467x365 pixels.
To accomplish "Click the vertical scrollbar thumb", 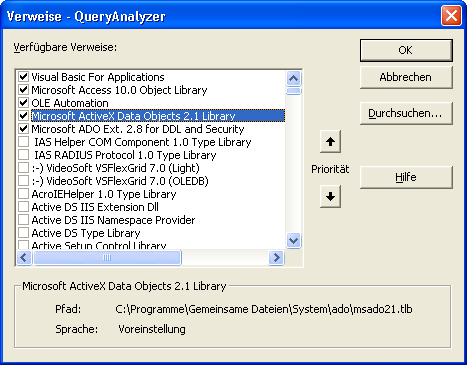I will tap(294, 91).
